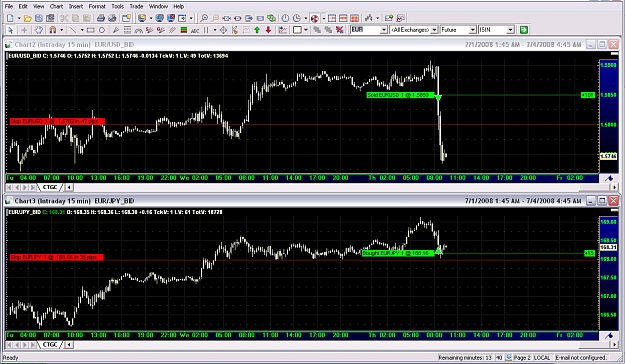Click the green go arrow button

tap(524, 30)
